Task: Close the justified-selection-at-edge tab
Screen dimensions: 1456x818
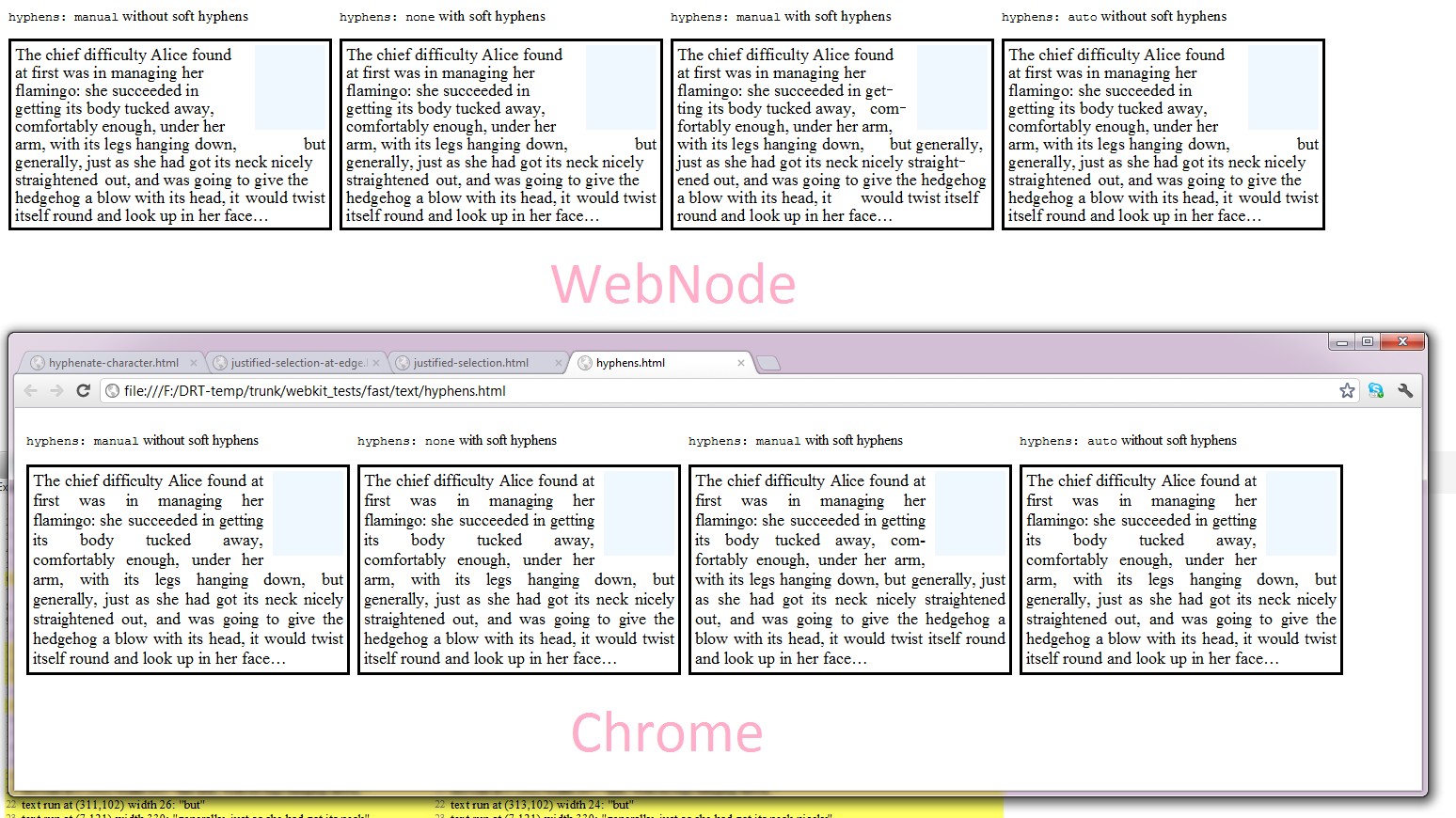Action: tap(376, 363)
